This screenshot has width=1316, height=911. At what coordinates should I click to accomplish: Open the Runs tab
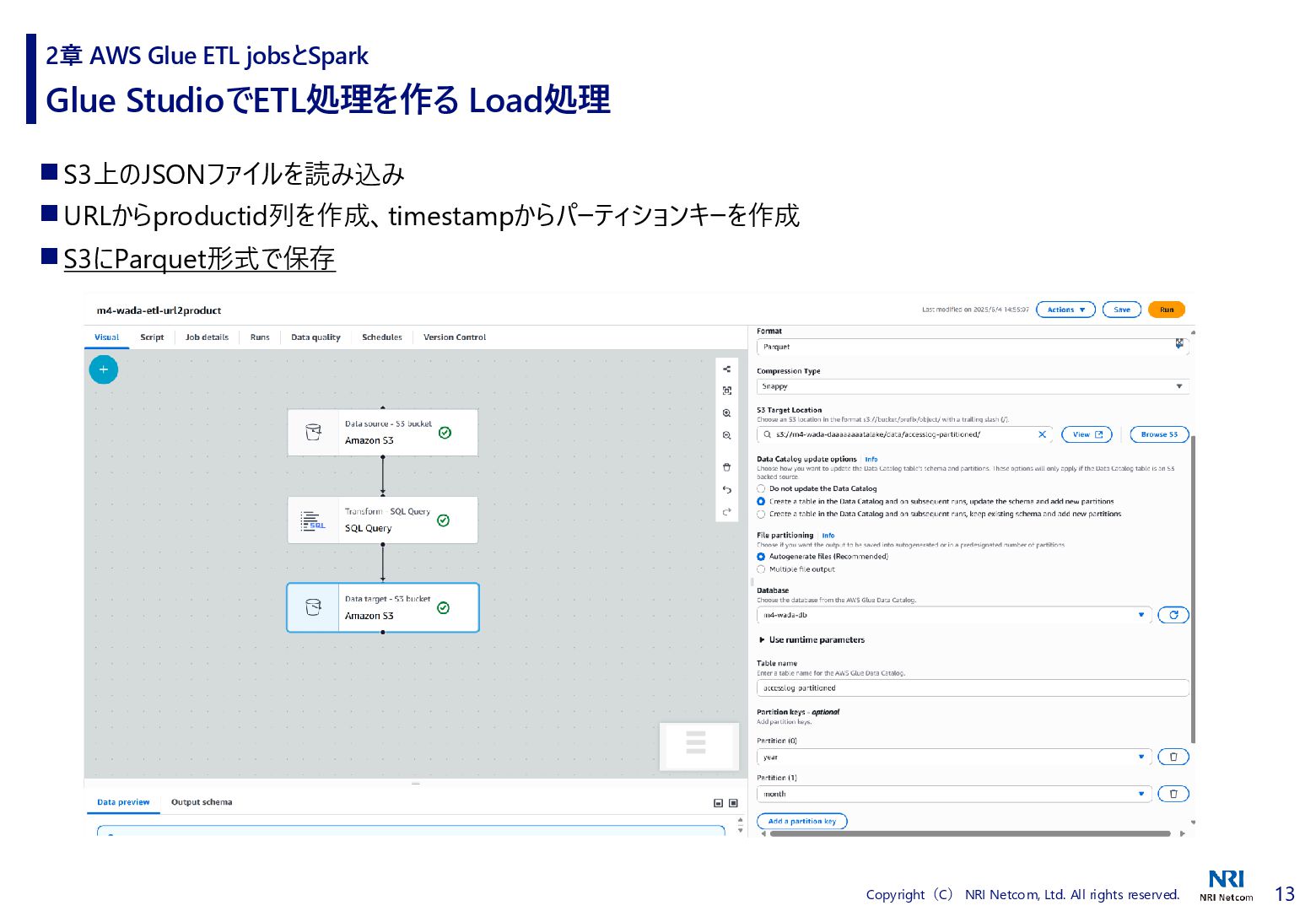click(260, 337)
